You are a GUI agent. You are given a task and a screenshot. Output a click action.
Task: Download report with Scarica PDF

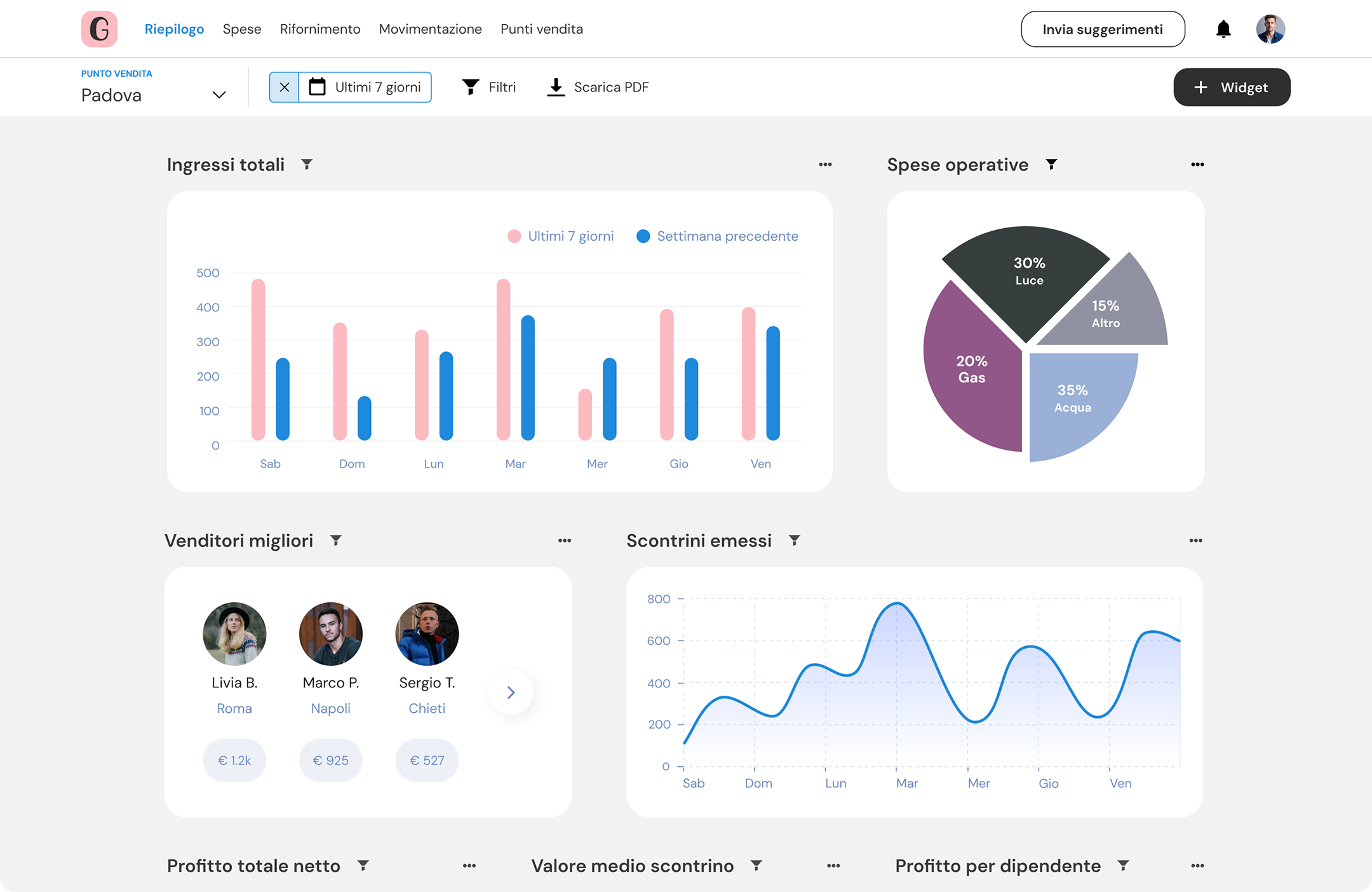point(598,87)
